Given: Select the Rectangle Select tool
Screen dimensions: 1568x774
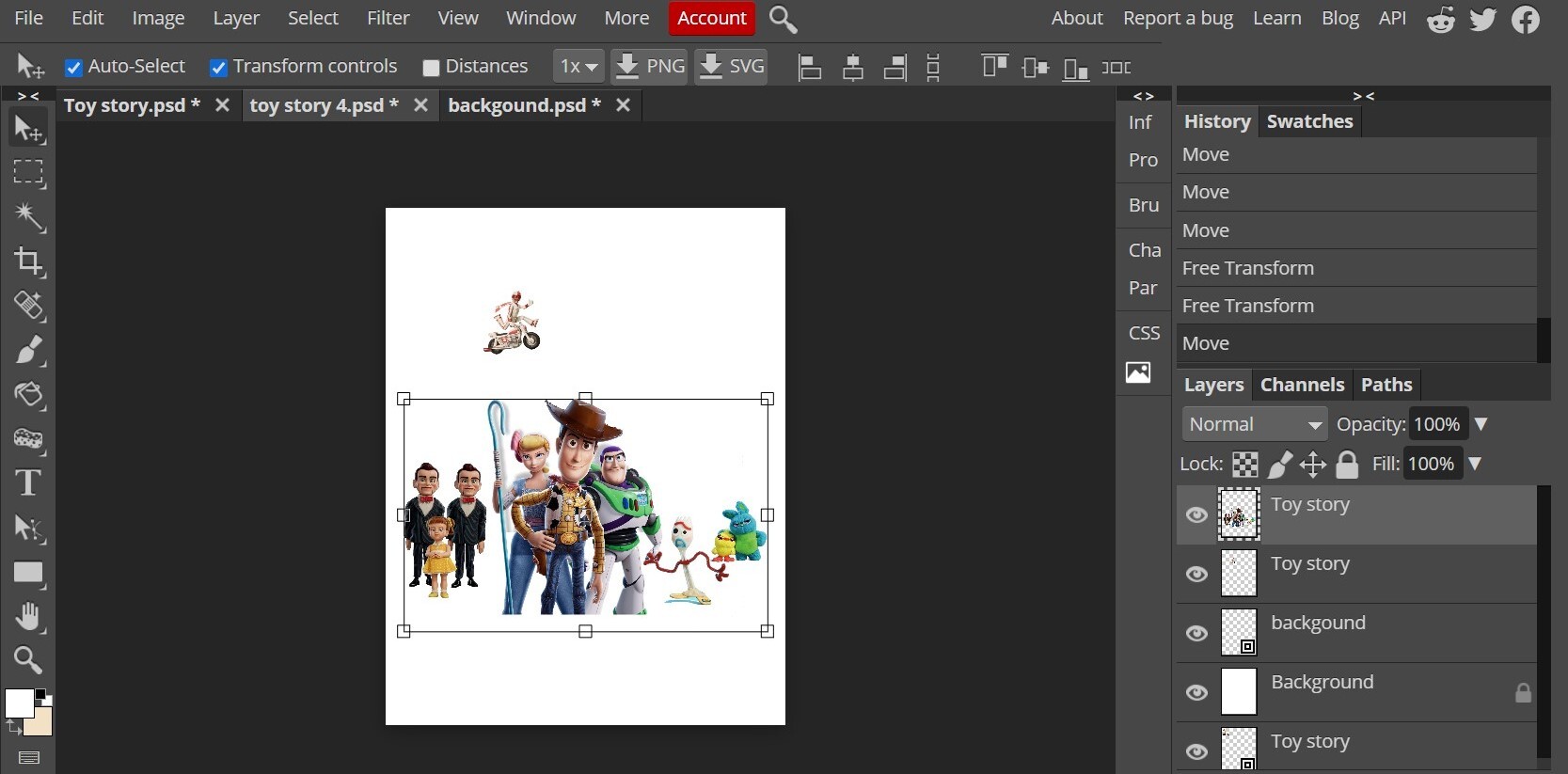Looking at the screenshot, I should [x=28, y=172].
